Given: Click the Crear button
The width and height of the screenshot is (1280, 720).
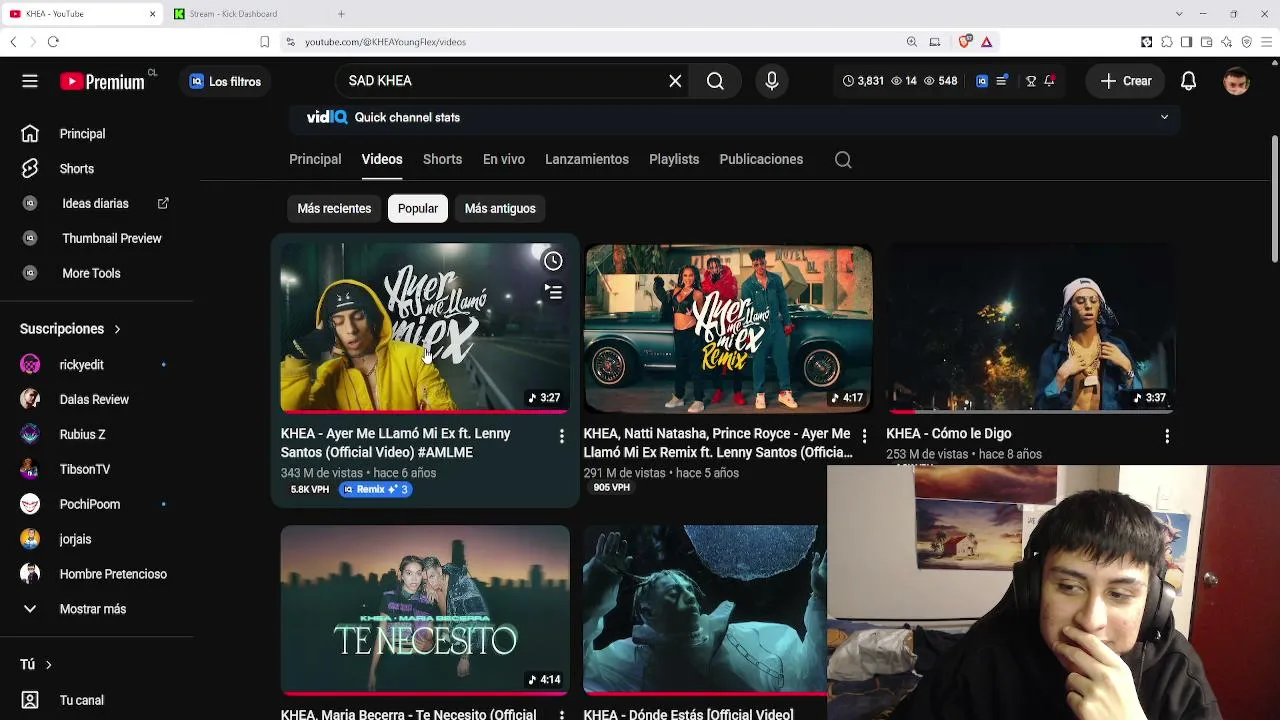Looking at the screenshot, I should coord(1126,81).
